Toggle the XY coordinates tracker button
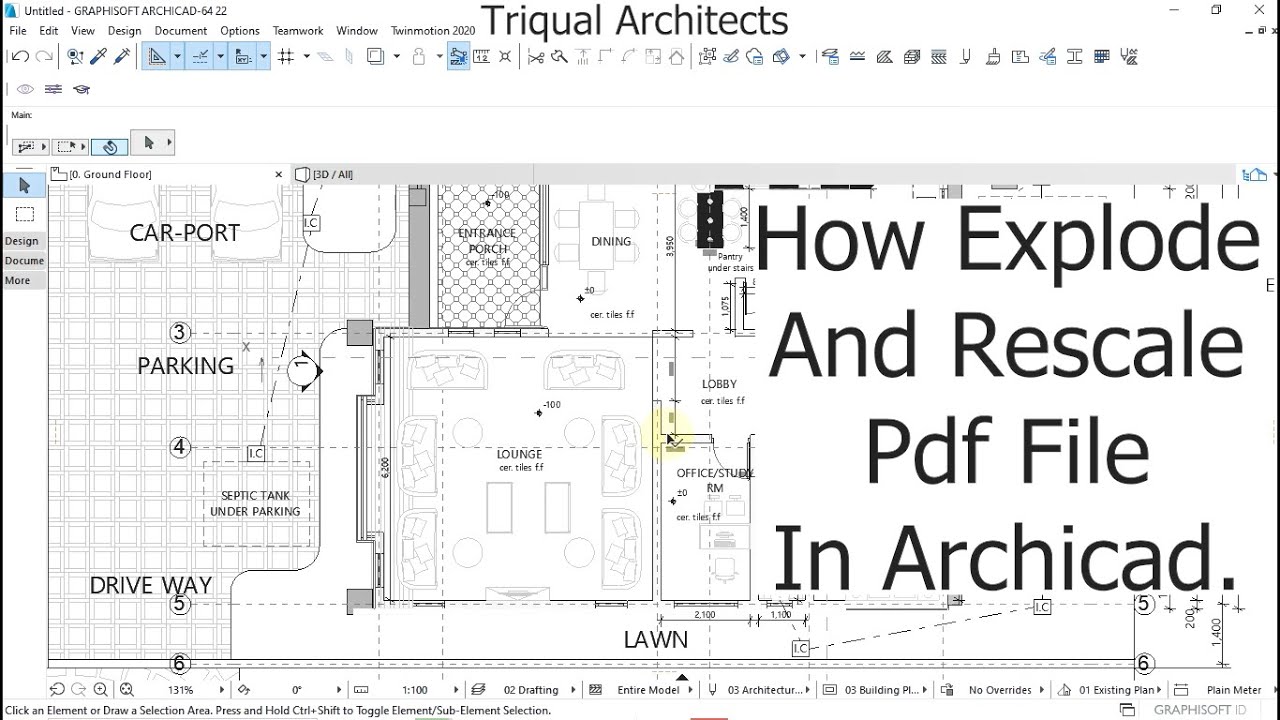Image resolution: width=1280 pixels, height=720 pixels. tap(244, 57)
